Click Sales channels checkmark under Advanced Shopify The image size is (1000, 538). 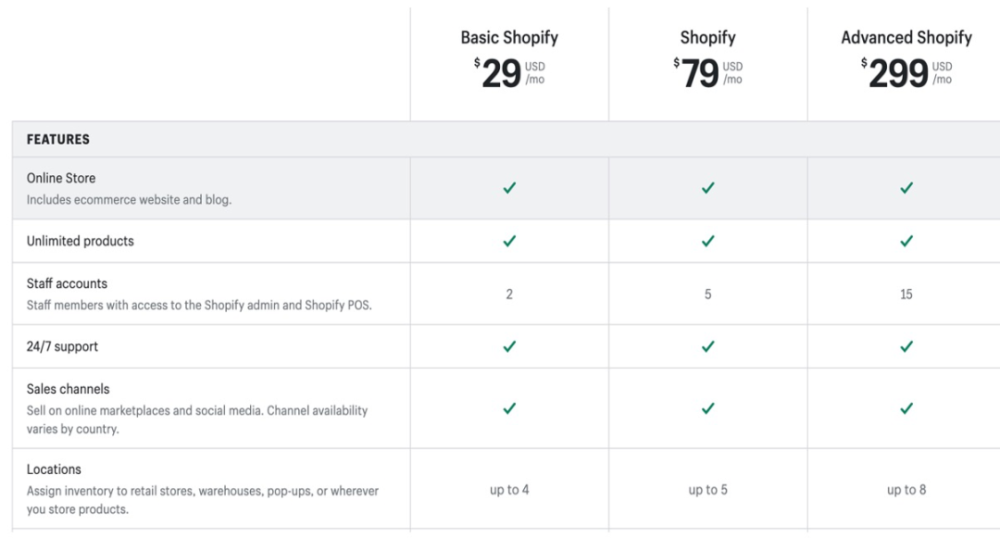pyautogui.click(x=906, y=408)
